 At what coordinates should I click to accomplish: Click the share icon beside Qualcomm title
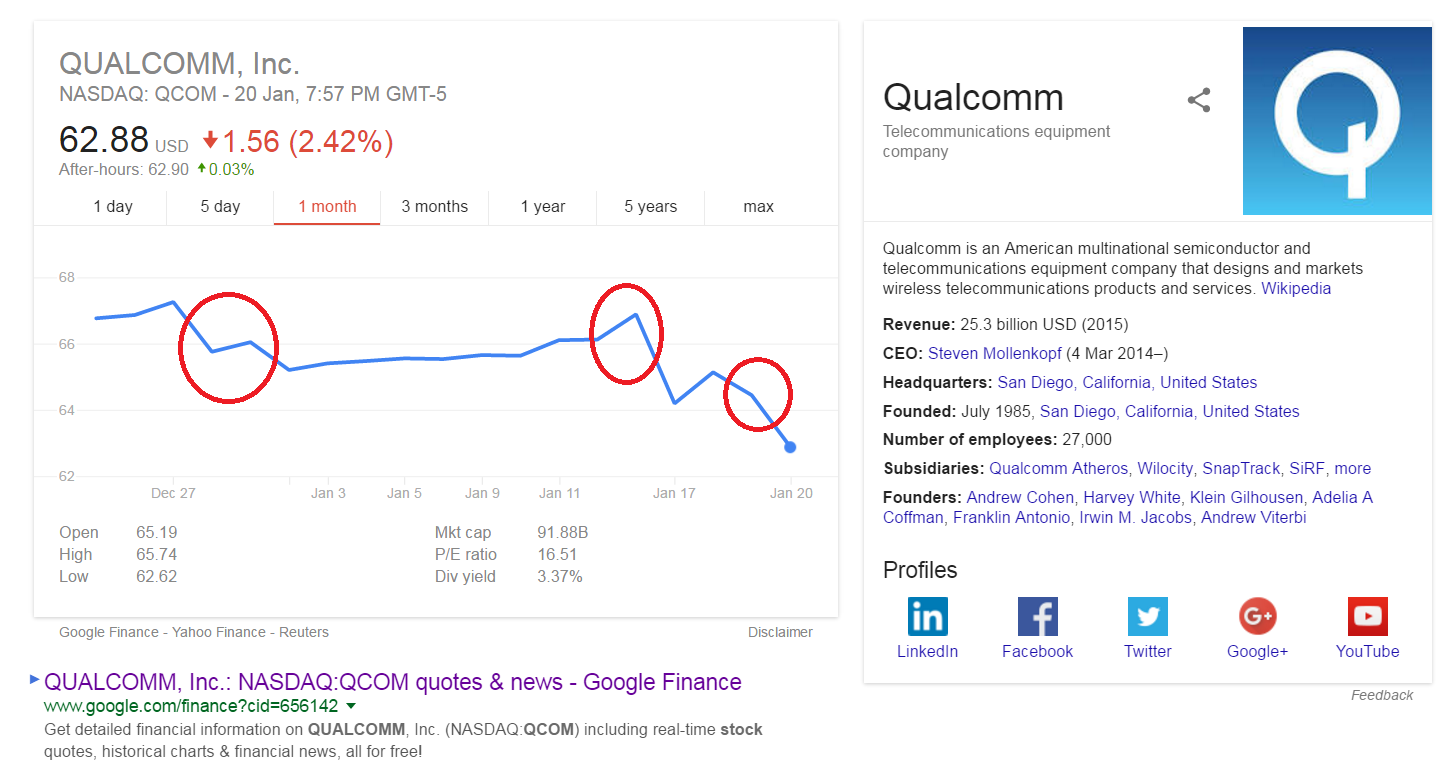point(1199,100)
